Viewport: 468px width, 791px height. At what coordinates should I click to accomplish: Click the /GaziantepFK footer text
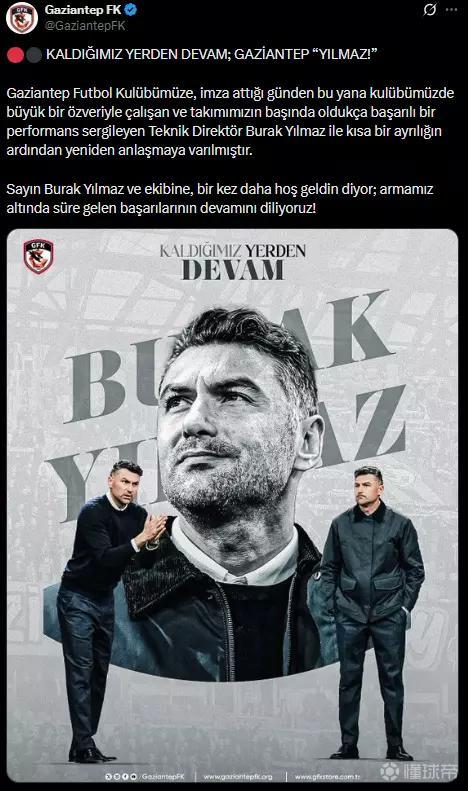(162, 777)
